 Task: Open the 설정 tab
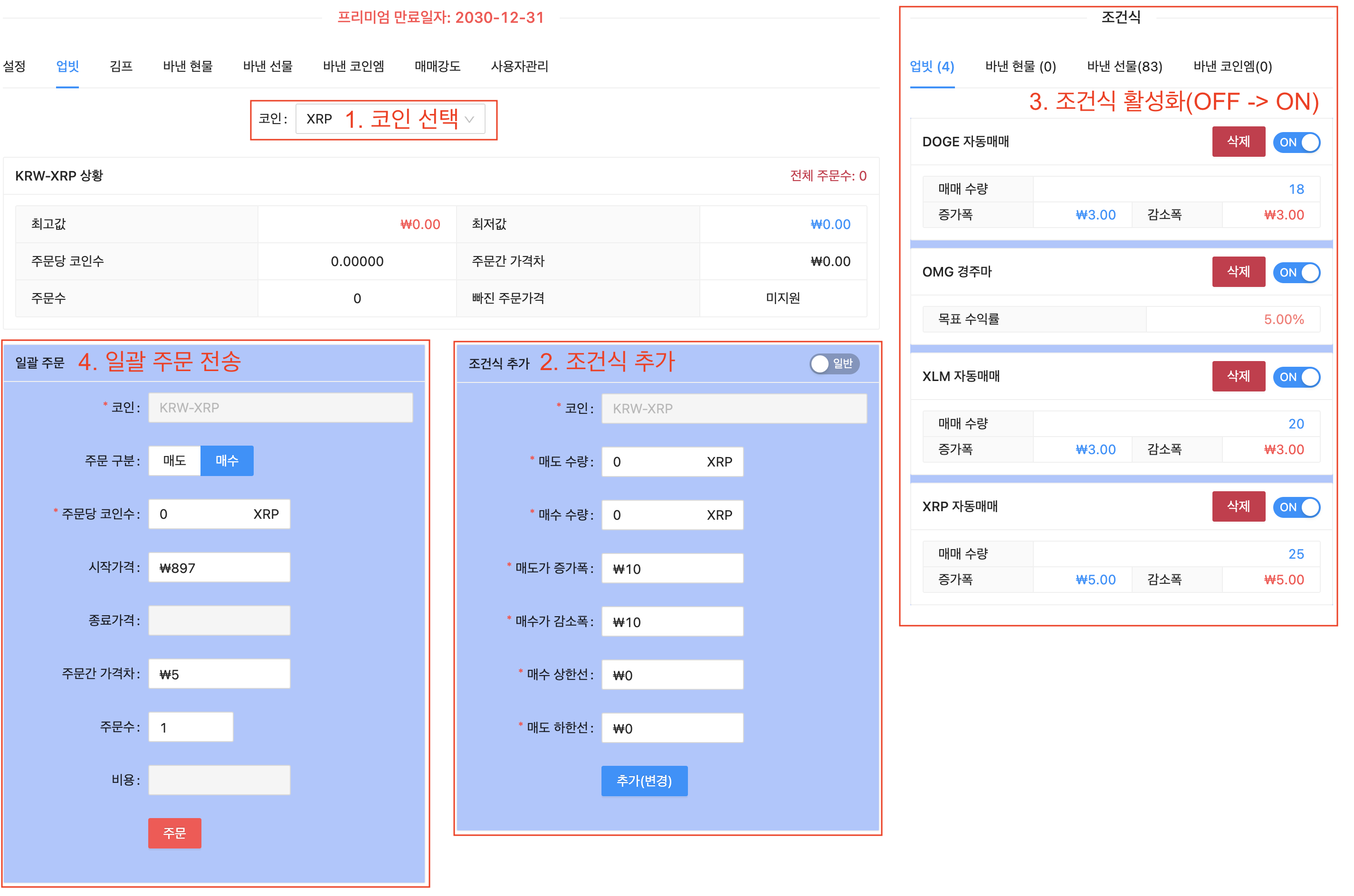[x=14, y=67]
